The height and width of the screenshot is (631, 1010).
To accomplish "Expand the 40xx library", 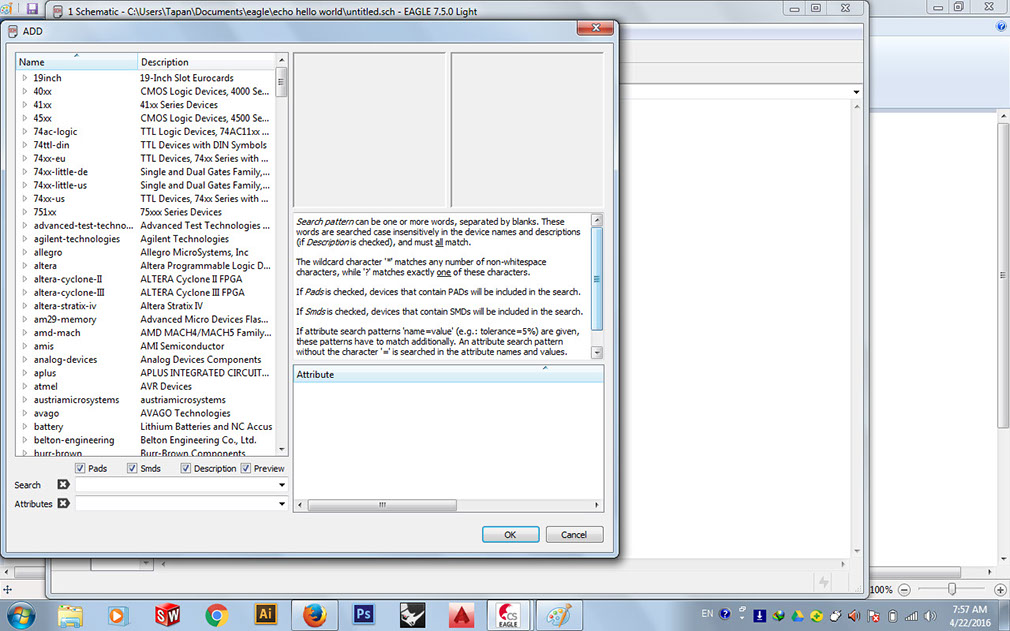I will click(24, 91).
